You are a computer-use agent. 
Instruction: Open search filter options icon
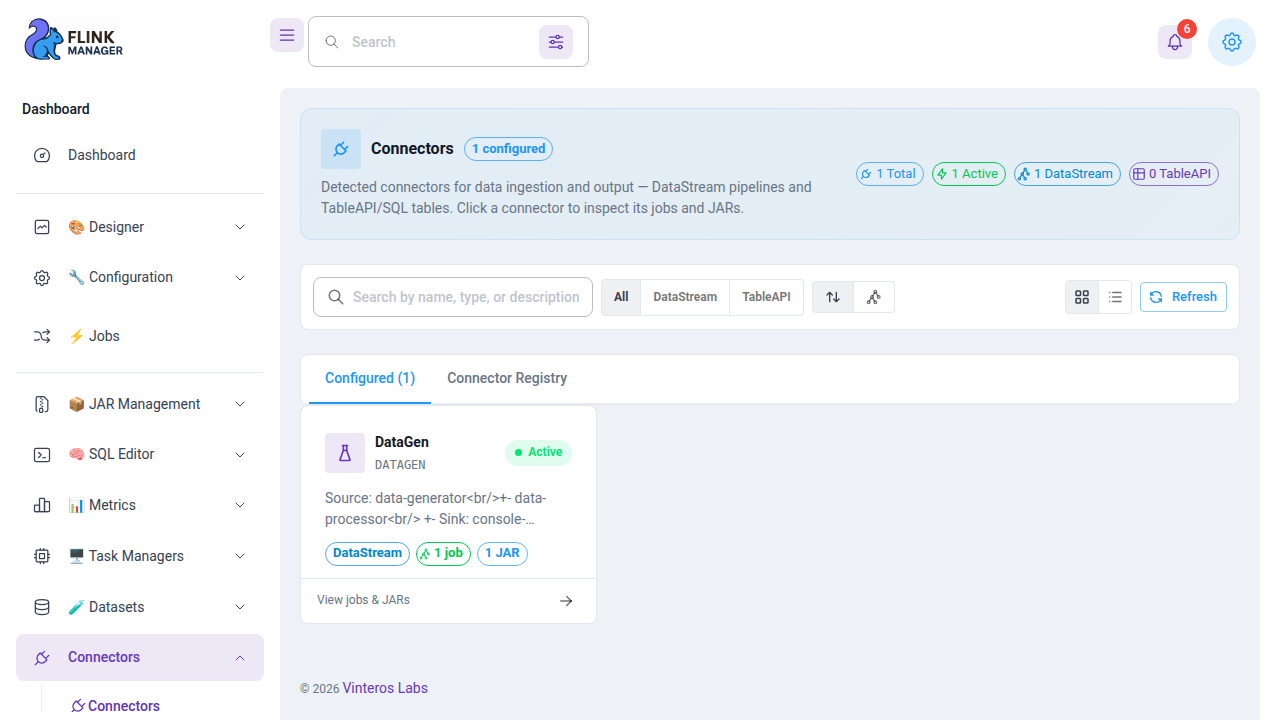[556, 42]
